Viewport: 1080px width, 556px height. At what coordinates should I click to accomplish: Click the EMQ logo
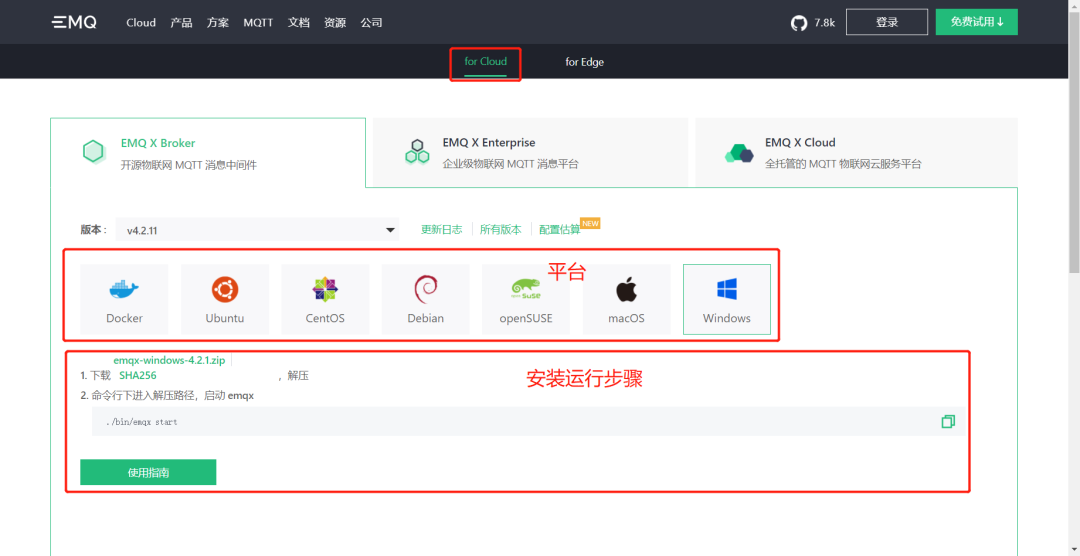[74, 22]
